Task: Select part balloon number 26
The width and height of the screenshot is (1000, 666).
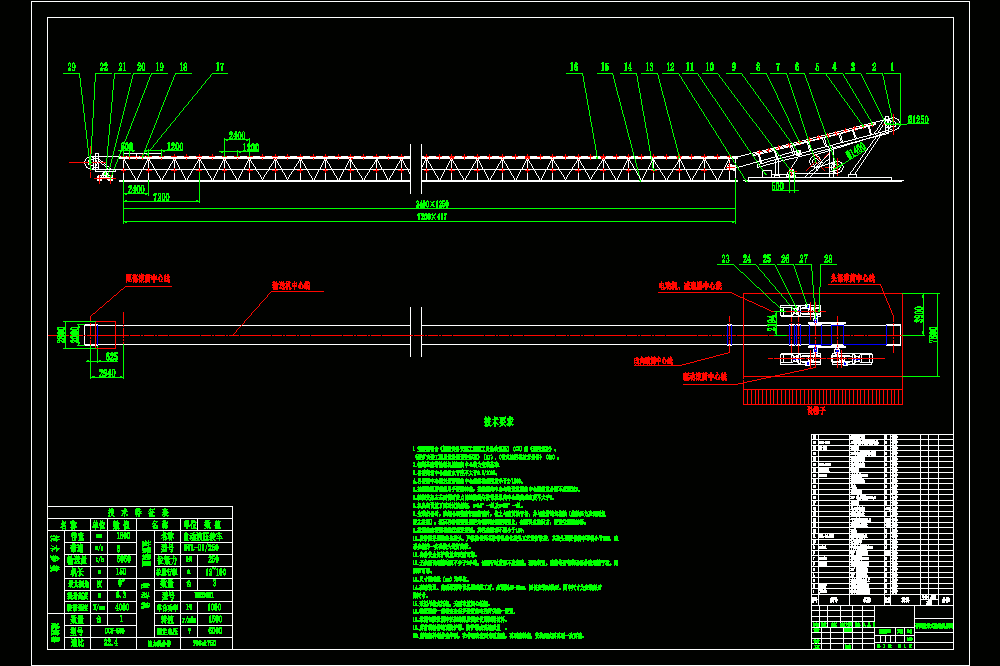Action: point(785,259)
